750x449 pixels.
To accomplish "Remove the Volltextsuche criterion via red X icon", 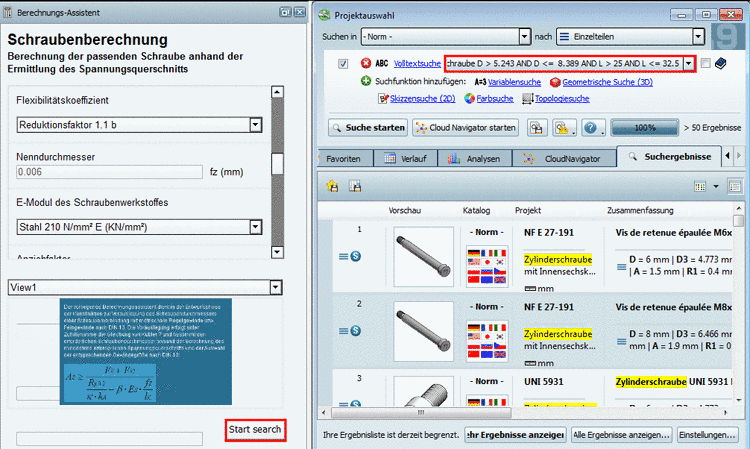I will (x=366, y=63).
